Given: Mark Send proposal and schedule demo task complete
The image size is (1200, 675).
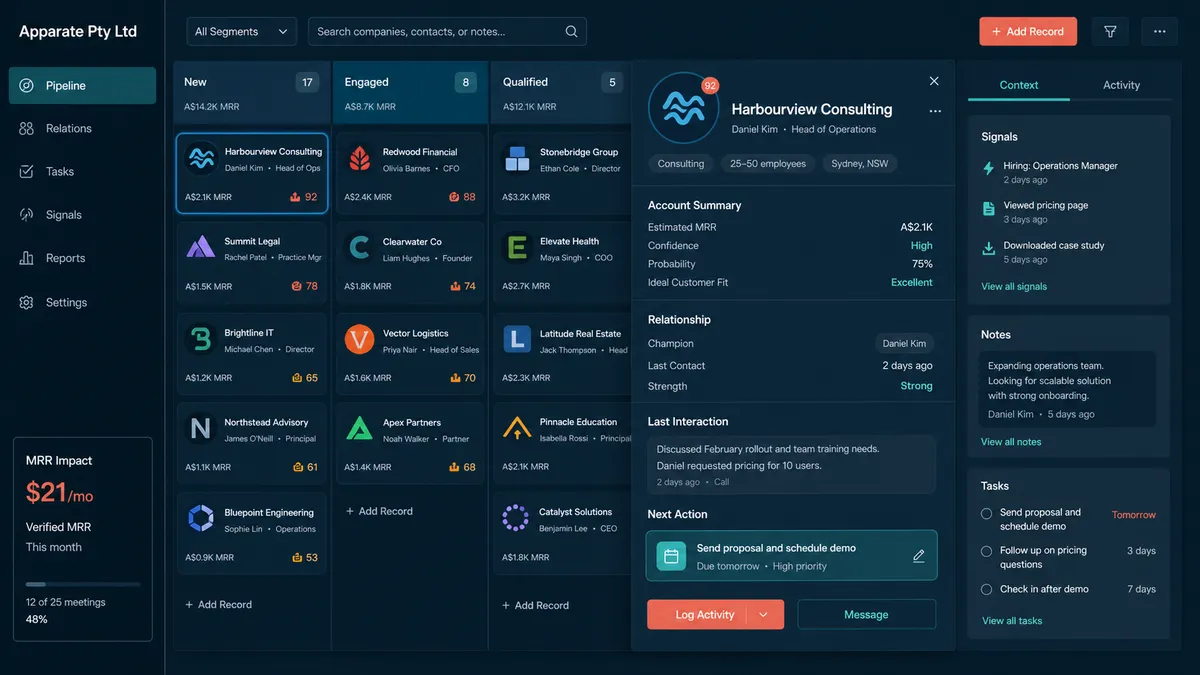Looking at the screenshot, I should tap(987, 513).
